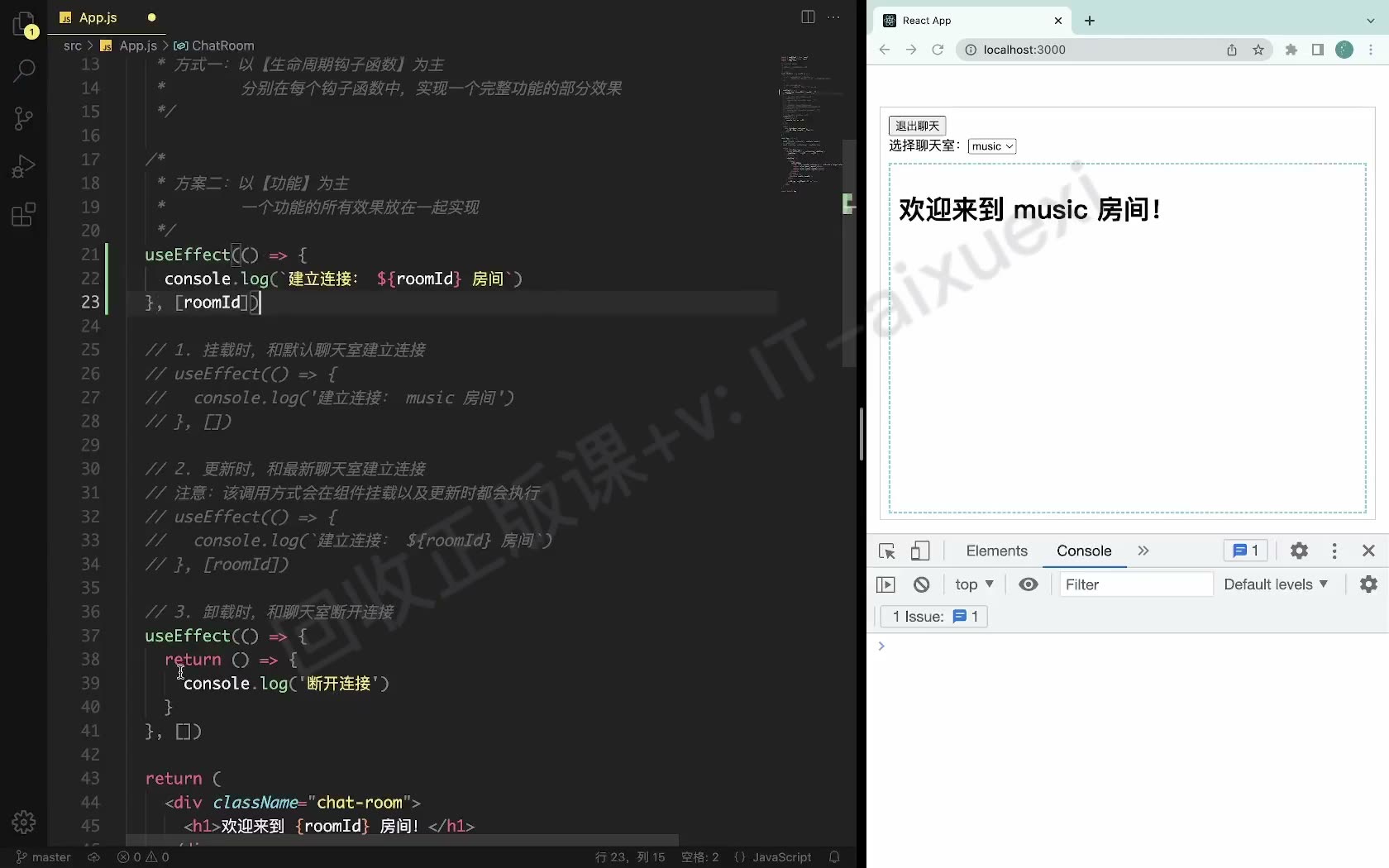Select the App.js editor tab

[x=107, y=17]
